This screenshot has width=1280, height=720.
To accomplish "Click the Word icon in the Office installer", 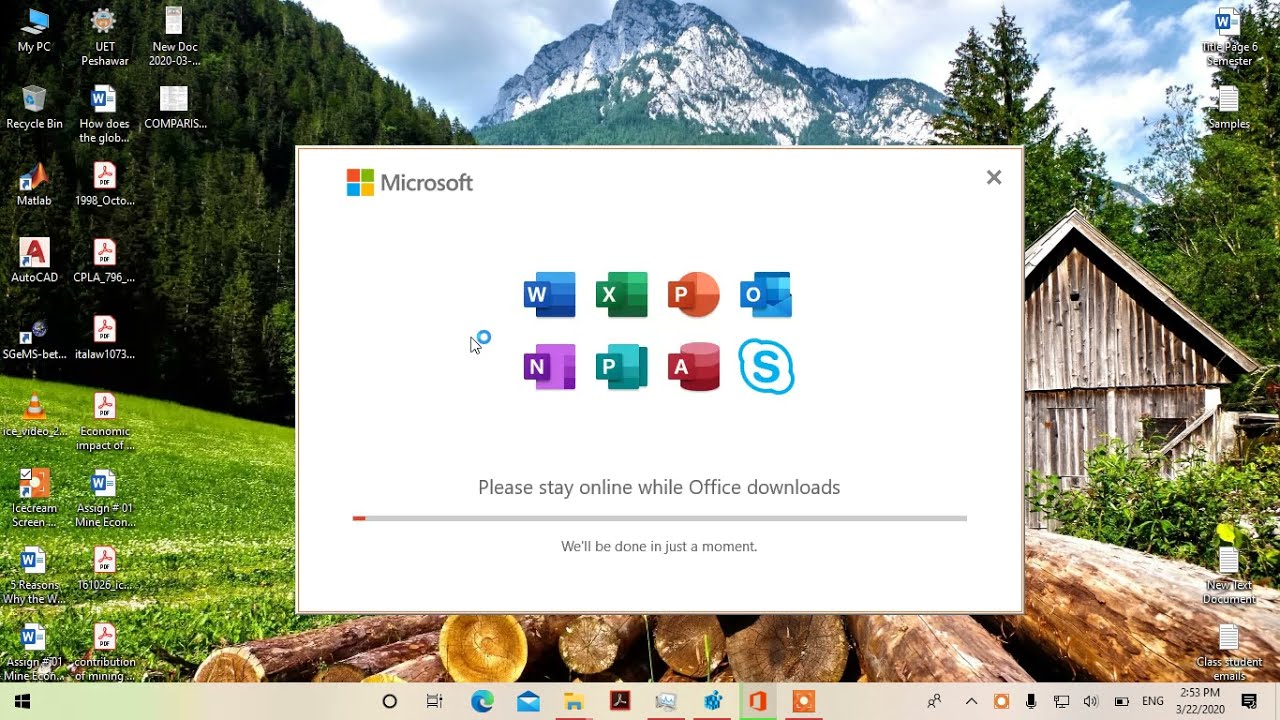I will (550, 294).
